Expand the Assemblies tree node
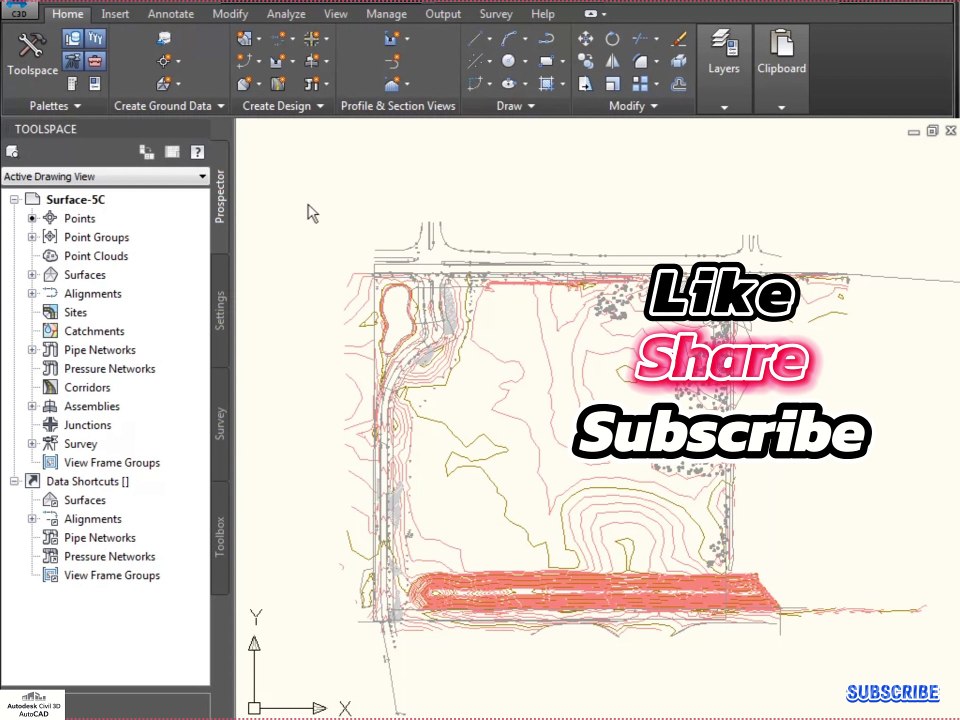960x720 pixels. click(x=32, y=406)
